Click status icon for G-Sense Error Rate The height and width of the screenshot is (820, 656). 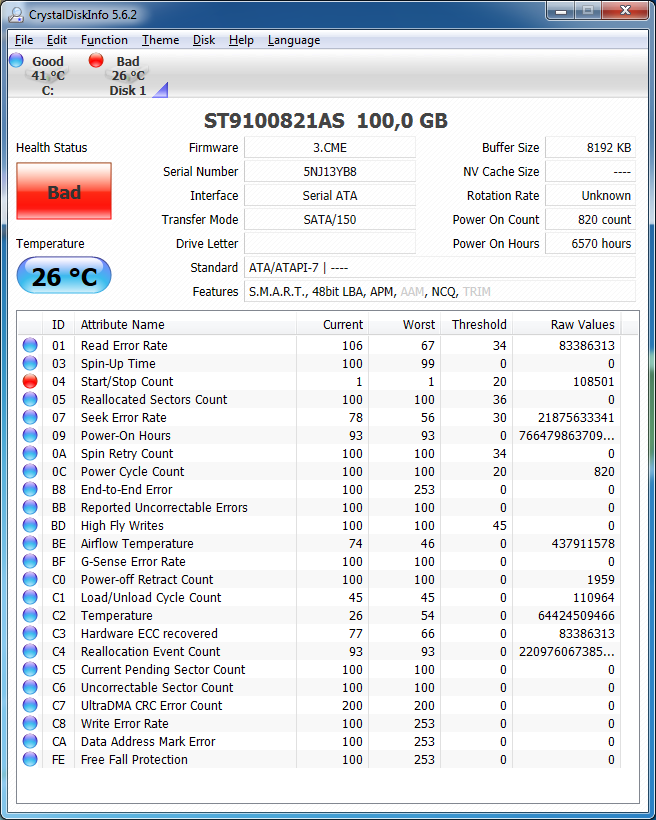coord(30,561)
